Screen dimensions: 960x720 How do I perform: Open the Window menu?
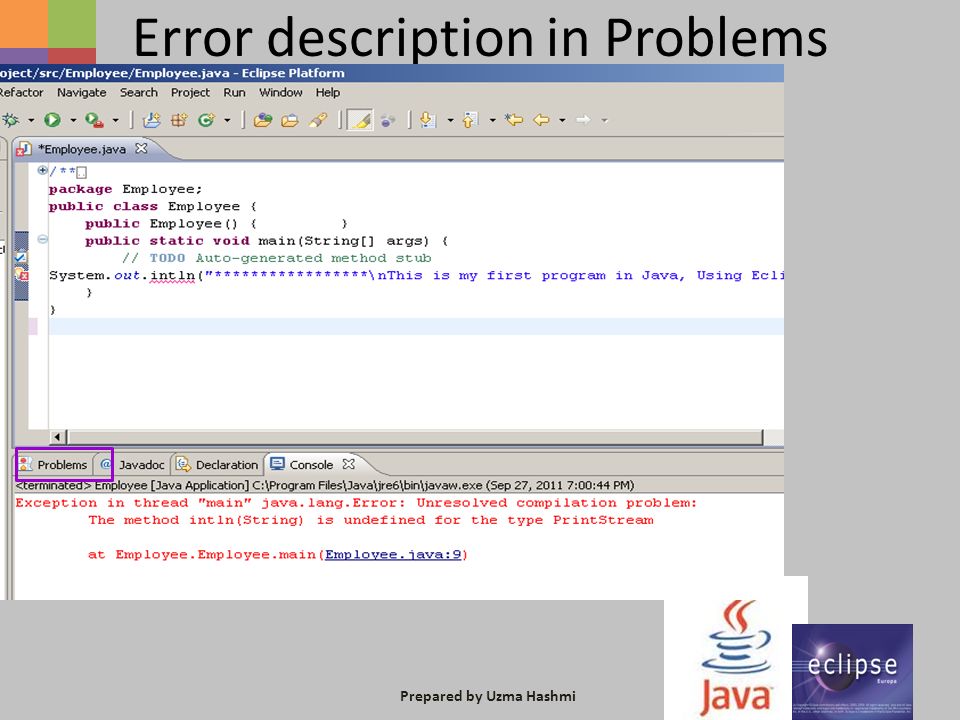[280, 92]
